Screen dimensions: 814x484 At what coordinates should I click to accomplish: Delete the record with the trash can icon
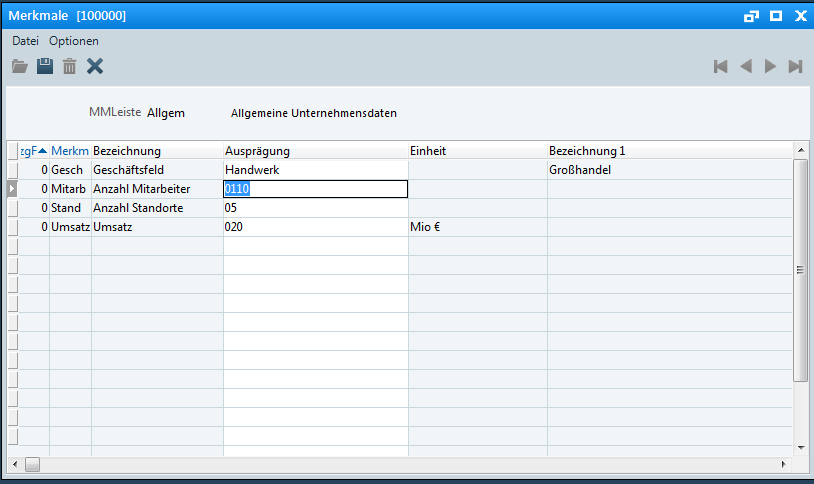pyautogui.click(x=70, y=66)
